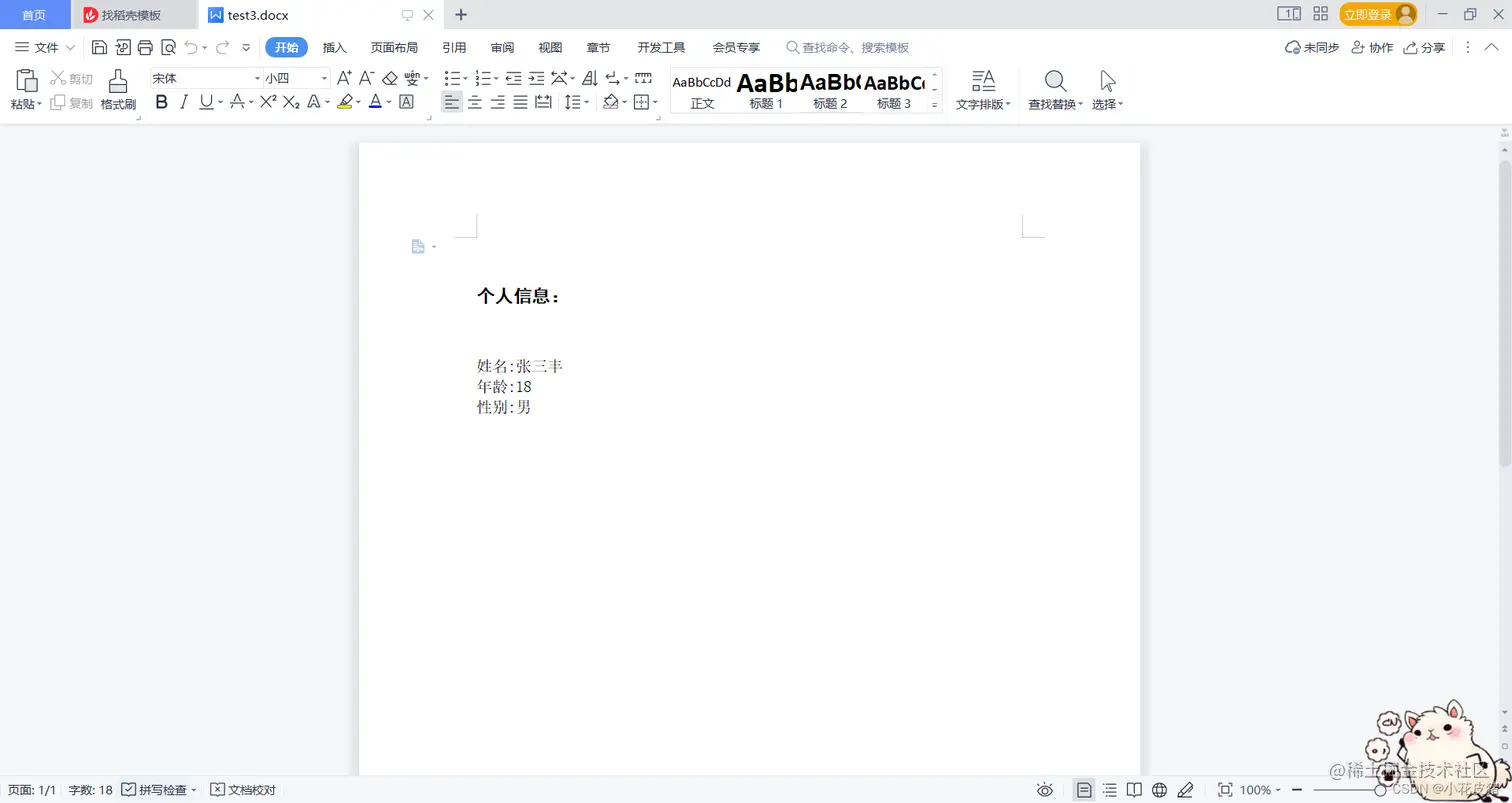Click the blue font color button
The height and width of the screenshot is (803, 1512).
point(375,102)
